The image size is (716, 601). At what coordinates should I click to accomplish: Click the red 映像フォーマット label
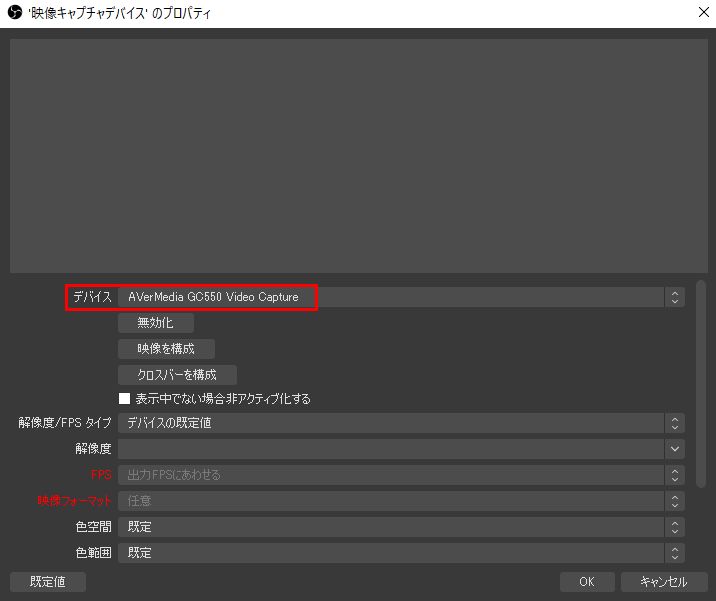click(74, 501)
